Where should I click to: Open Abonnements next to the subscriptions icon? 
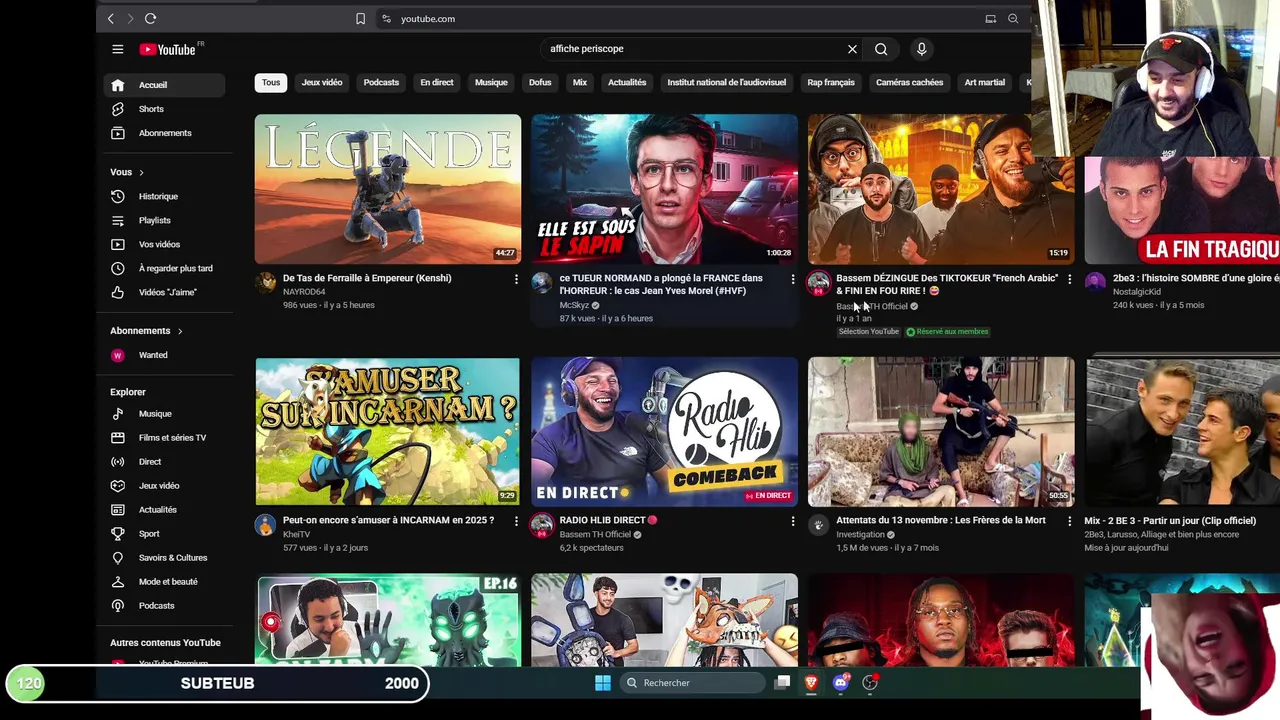click(x=165, y=133)
